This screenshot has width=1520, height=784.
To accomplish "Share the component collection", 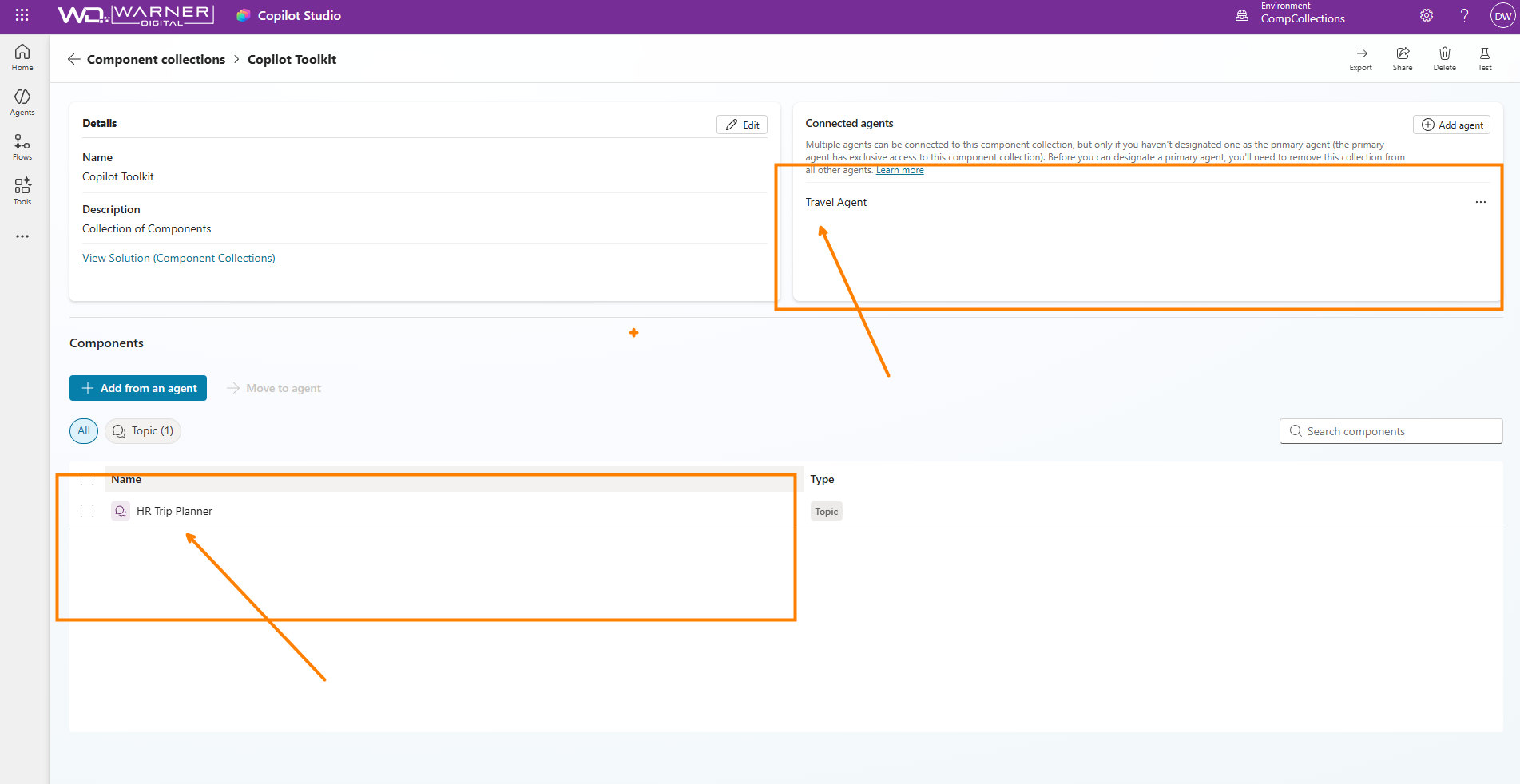I will coord(1403,59).
